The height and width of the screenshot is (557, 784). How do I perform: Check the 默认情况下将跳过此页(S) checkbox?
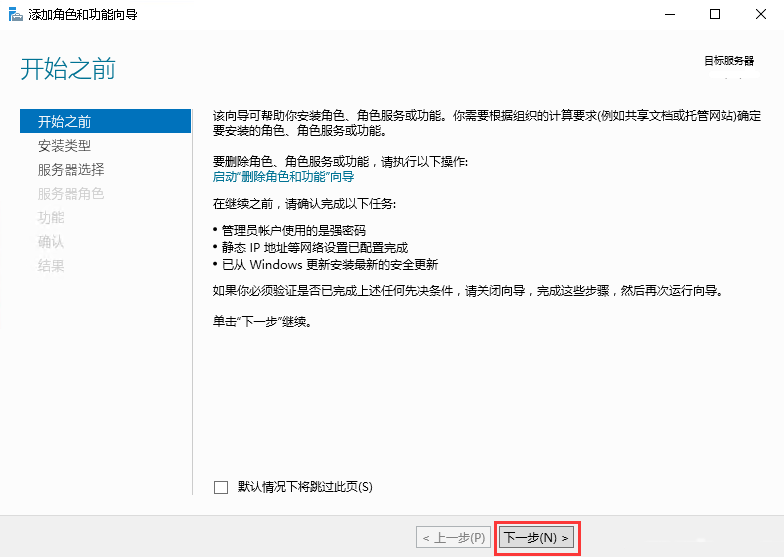click(221, 487)
